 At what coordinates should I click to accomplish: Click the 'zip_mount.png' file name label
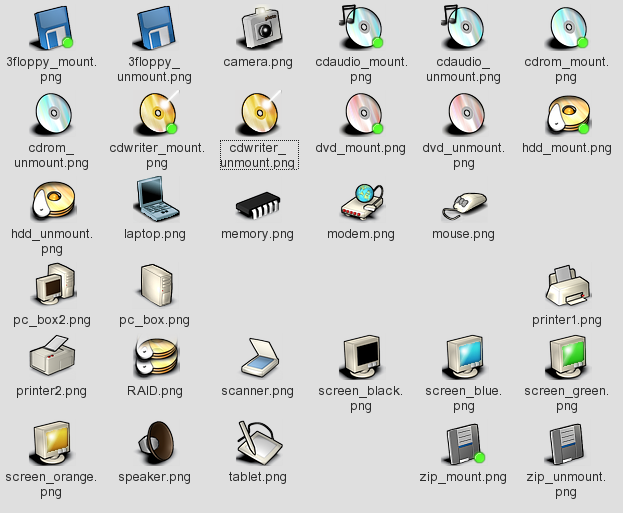tap(463, 477)
